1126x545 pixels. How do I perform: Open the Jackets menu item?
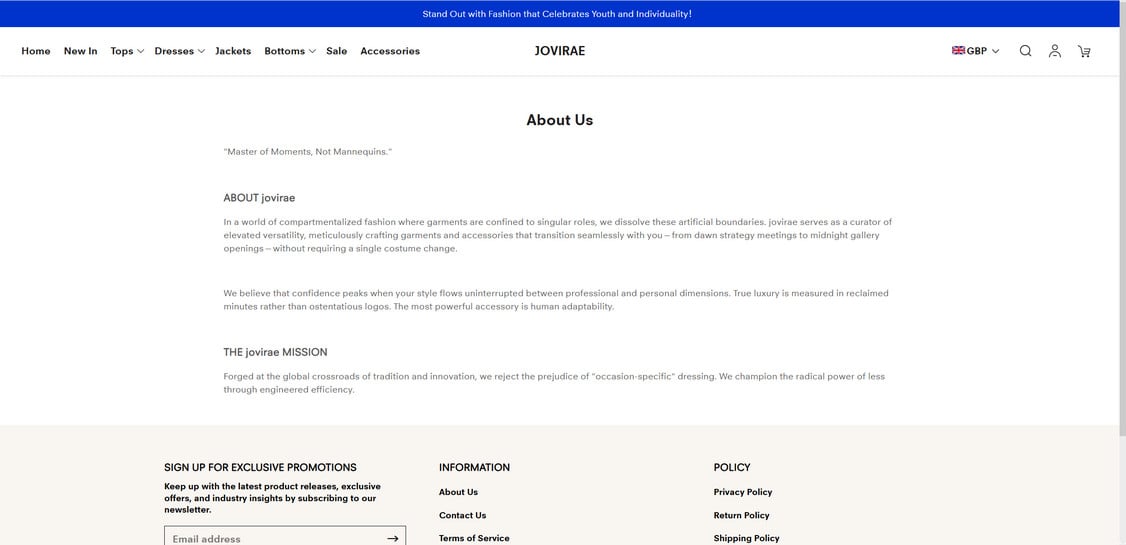pos(233,51)
